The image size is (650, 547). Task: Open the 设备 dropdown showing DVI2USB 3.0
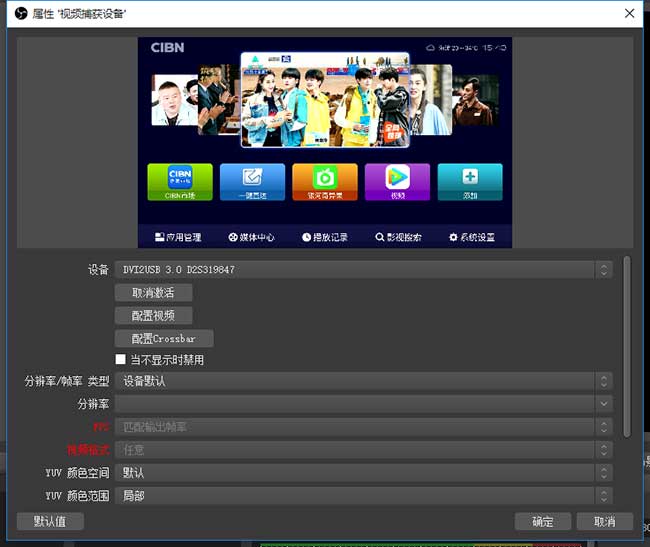point(363,270)
